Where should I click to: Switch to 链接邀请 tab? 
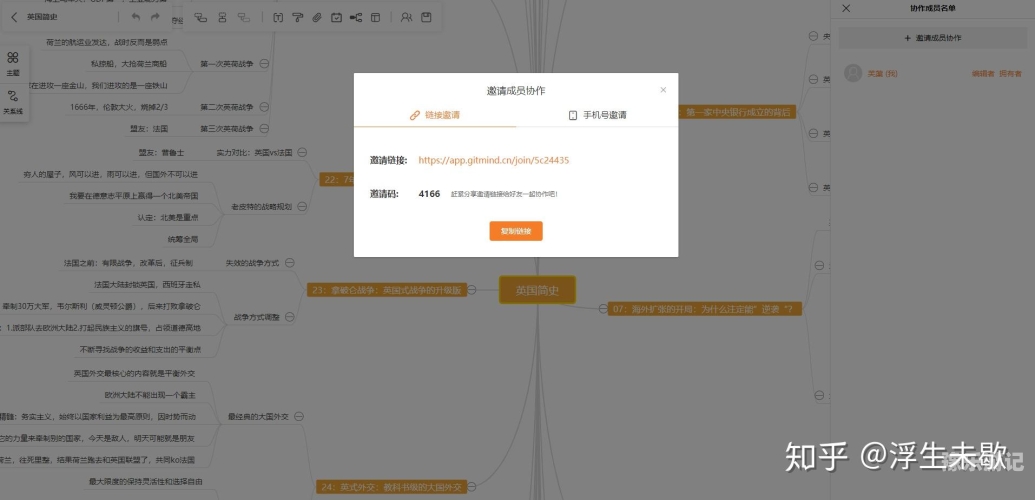click(435, 115)
